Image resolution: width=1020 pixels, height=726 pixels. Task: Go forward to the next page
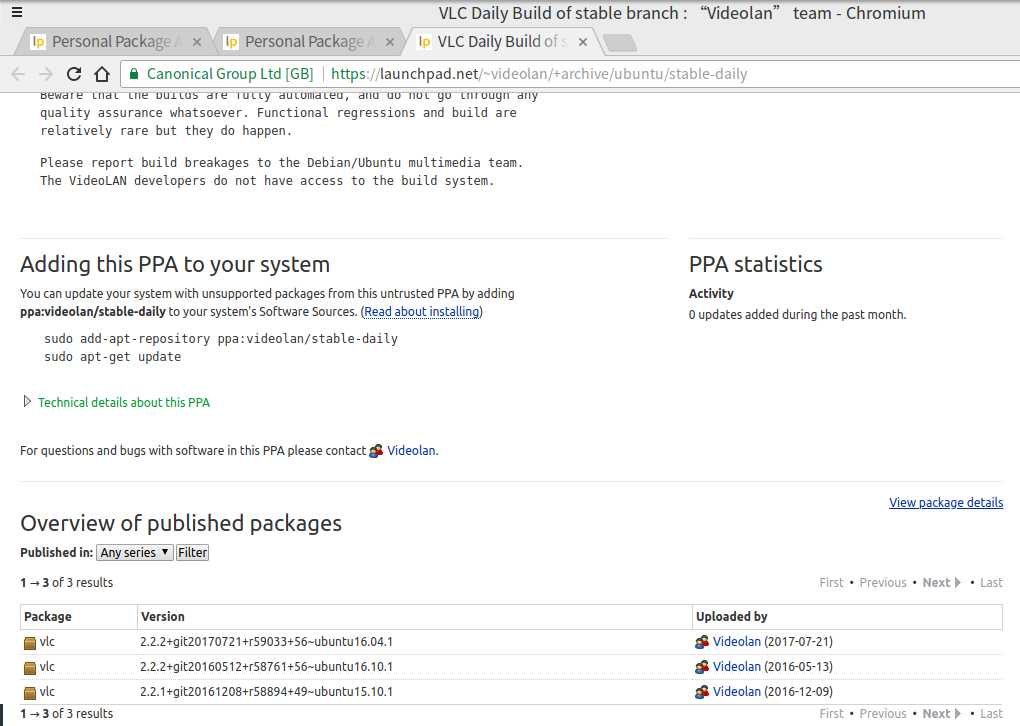click(46, 74)
